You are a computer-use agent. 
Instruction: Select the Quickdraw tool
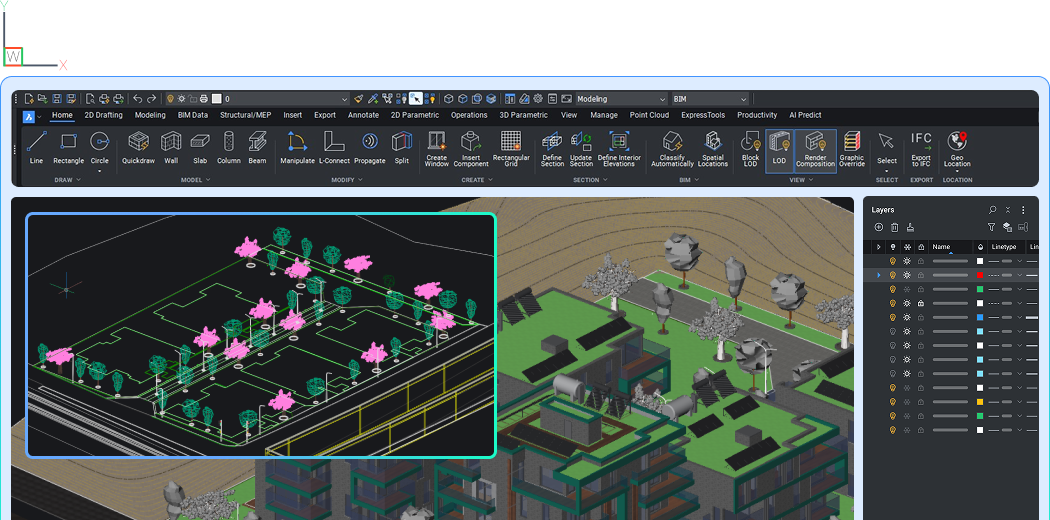click(138, 147)
